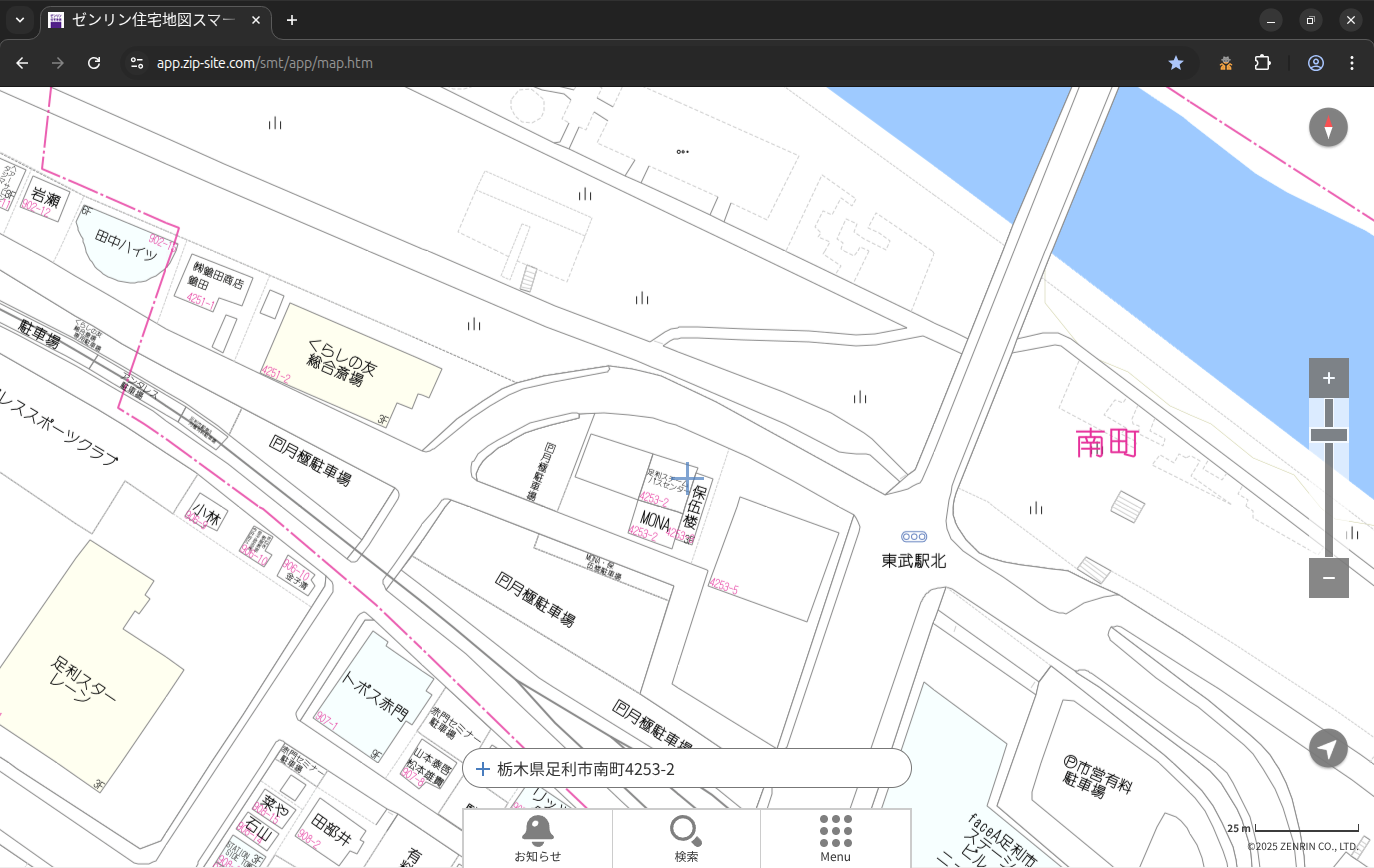View site information icon in URL bar

click(x=138, y=63)
